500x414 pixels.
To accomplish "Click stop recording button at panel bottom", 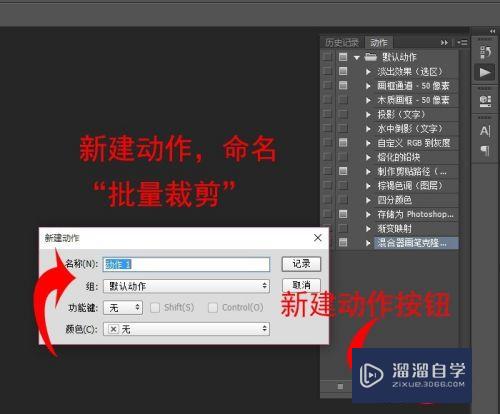I will (x=340, y=387).
